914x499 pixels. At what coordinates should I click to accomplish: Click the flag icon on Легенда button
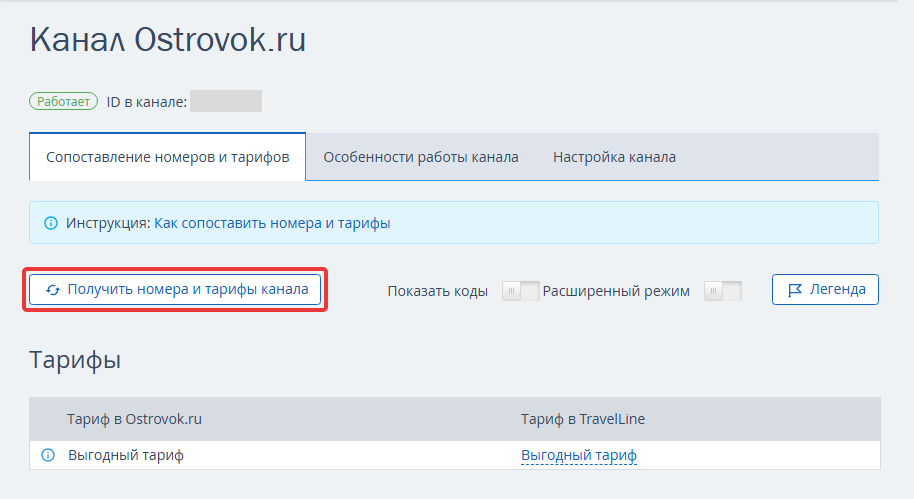[x=795, y=290]
